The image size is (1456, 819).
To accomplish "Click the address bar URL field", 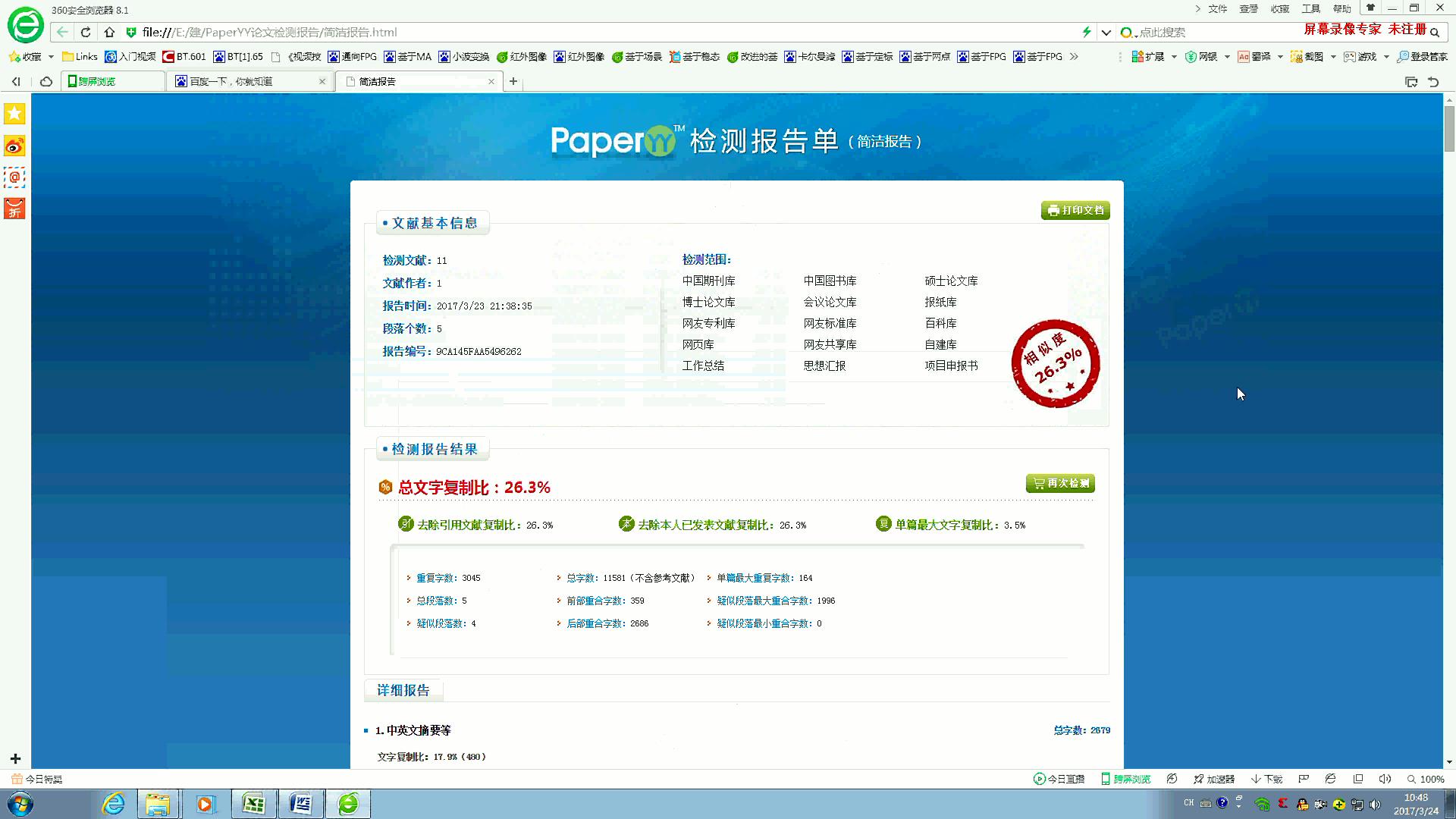I will click(x=607, y=32).
